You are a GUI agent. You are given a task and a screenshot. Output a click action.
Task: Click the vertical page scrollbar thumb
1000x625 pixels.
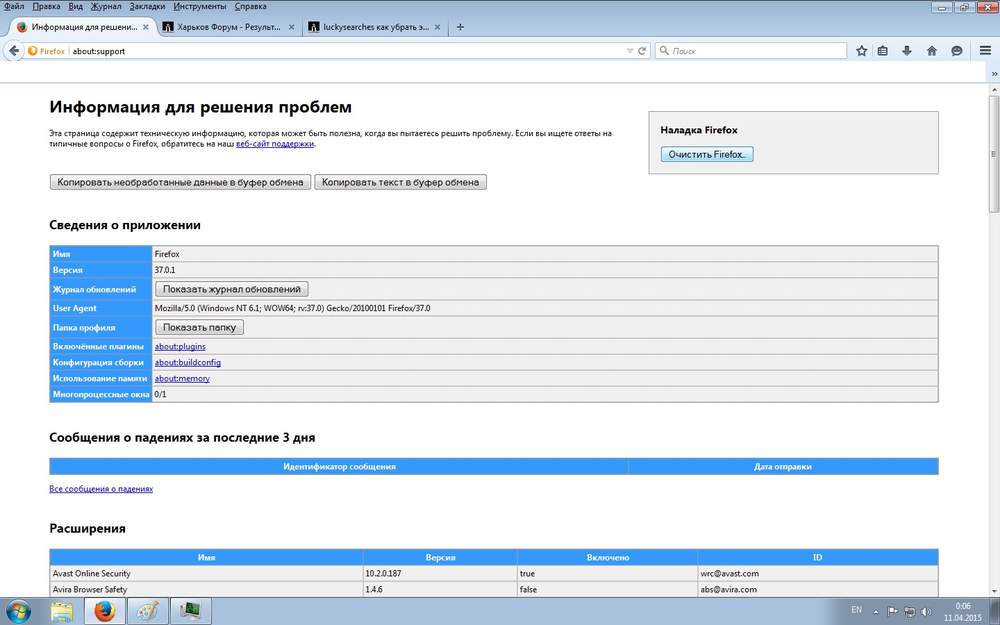[x=994, y=154]
